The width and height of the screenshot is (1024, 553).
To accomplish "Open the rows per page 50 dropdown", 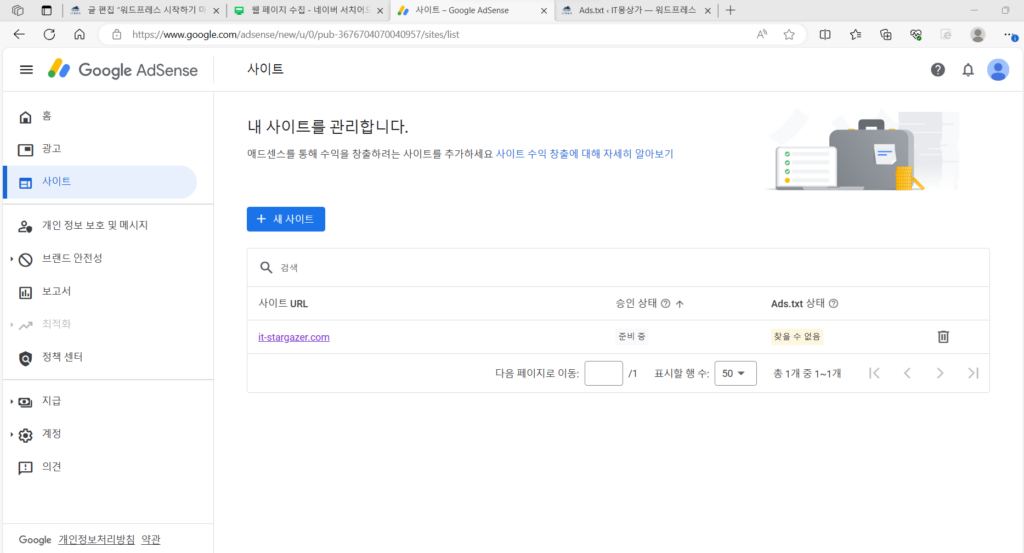I will coord(735,373).
